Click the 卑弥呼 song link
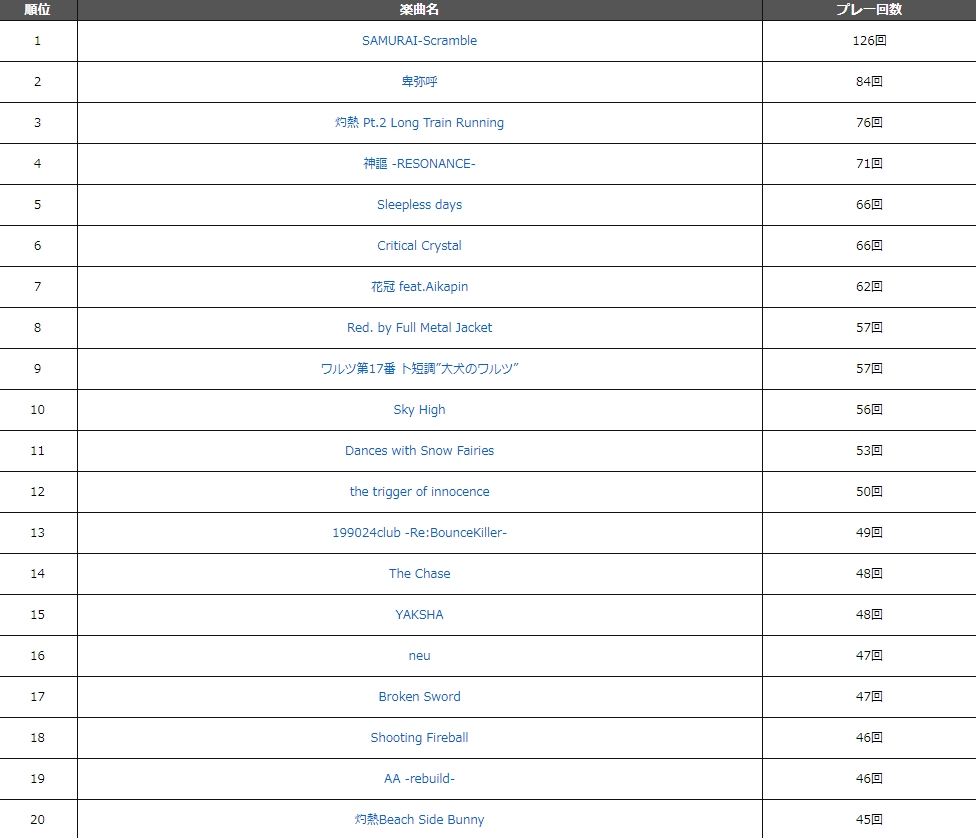The width and height of the screenshot is (976, 838). 419,82
